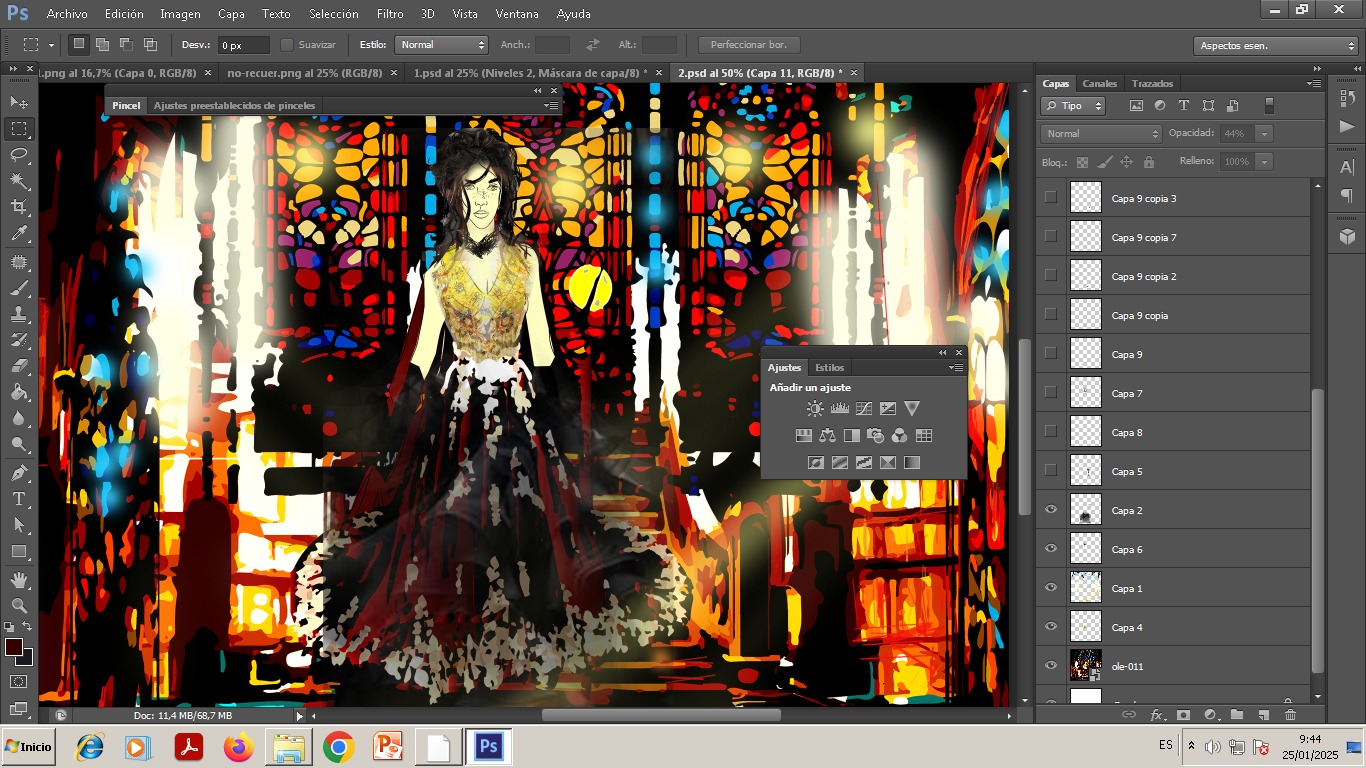Image resolution: width=1366 pixels, height=768 pixels.
Task: Add a Curves adjustment
Action: tap(863, 408)
